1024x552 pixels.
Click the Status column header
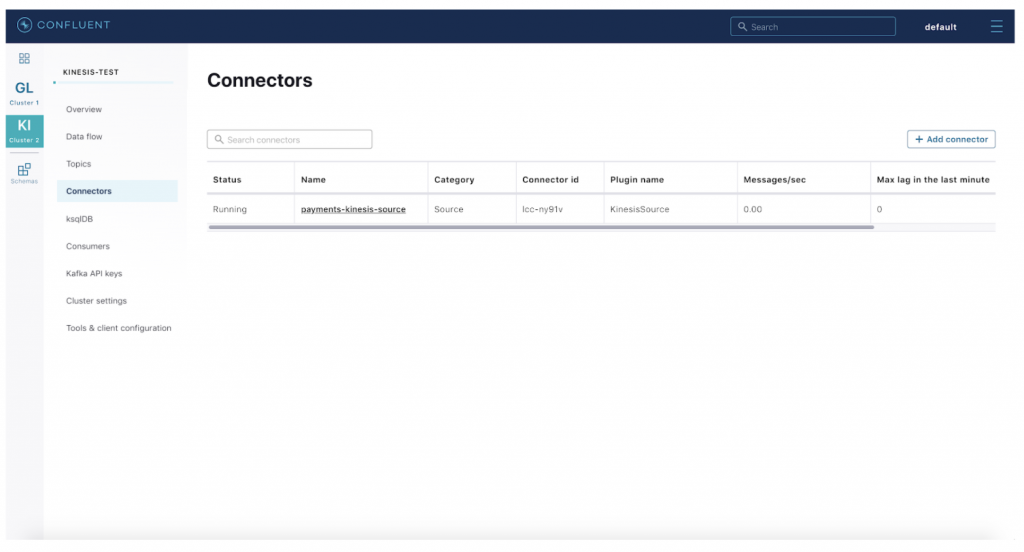coord(227,180)
